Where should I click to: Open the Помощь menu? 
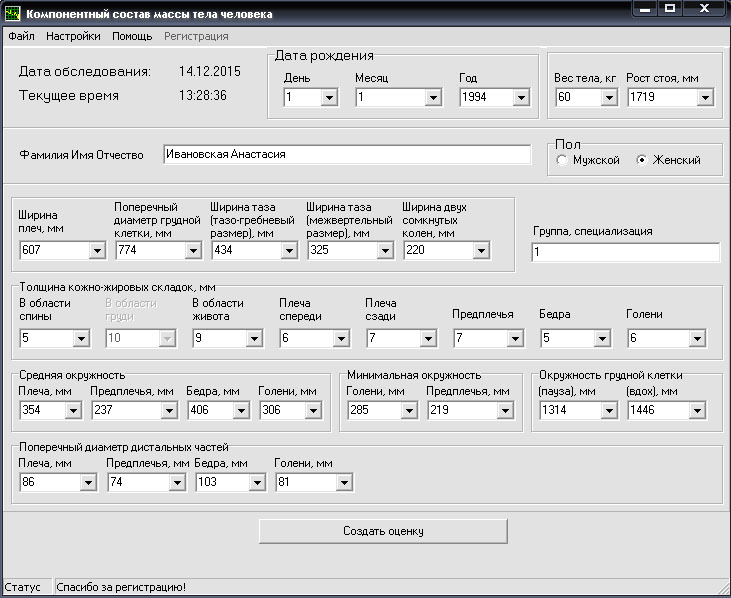132,36
